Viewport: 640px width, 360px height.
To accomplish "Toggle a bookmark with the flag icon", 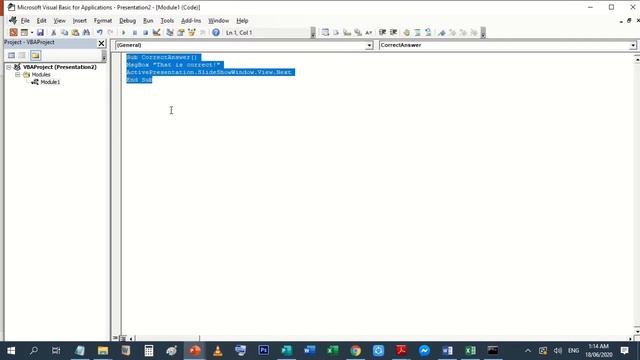I will [442, 32].
